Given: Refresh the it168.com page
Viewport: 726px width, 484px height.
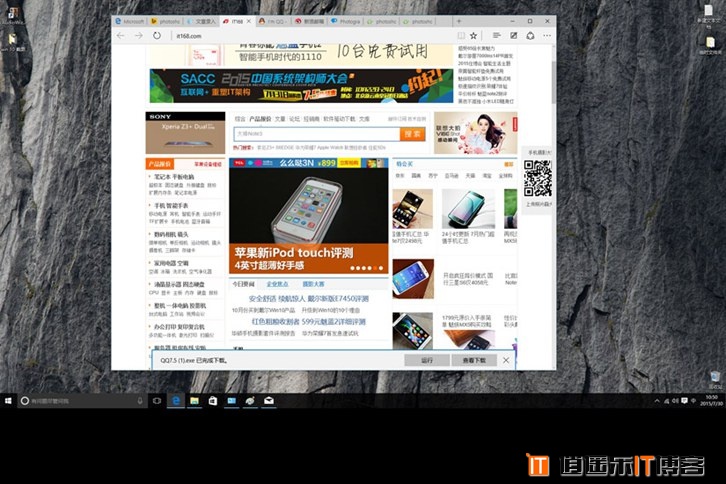Looking at the screenshot, I should point(157,36).
